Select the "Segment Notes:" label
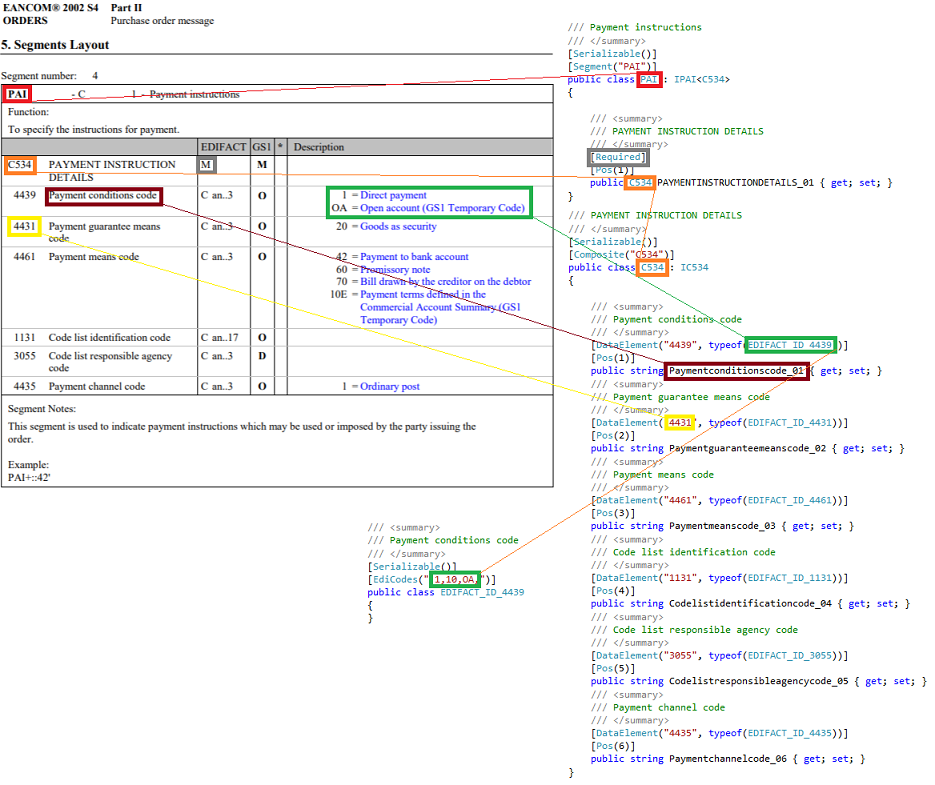The image size is (935, 785). click(42, 409)
